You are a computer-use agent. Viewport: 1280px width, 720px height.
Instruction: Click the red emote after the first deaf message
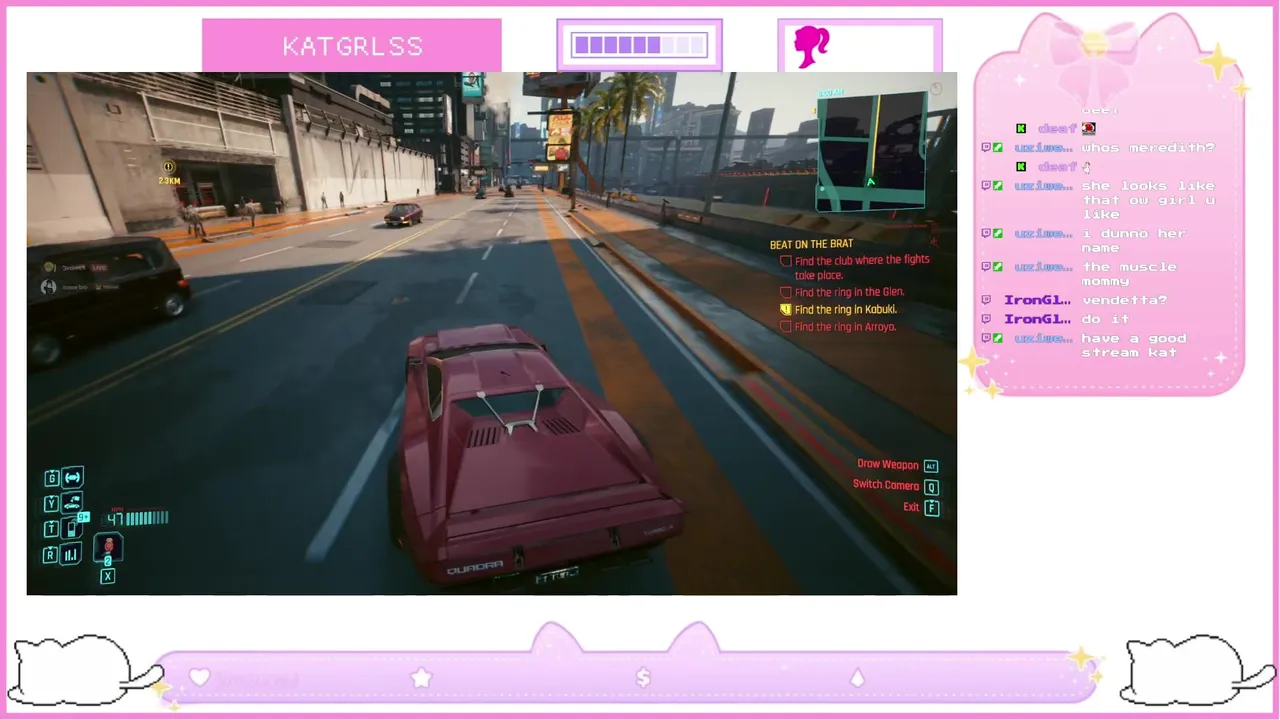(1089, 128)
